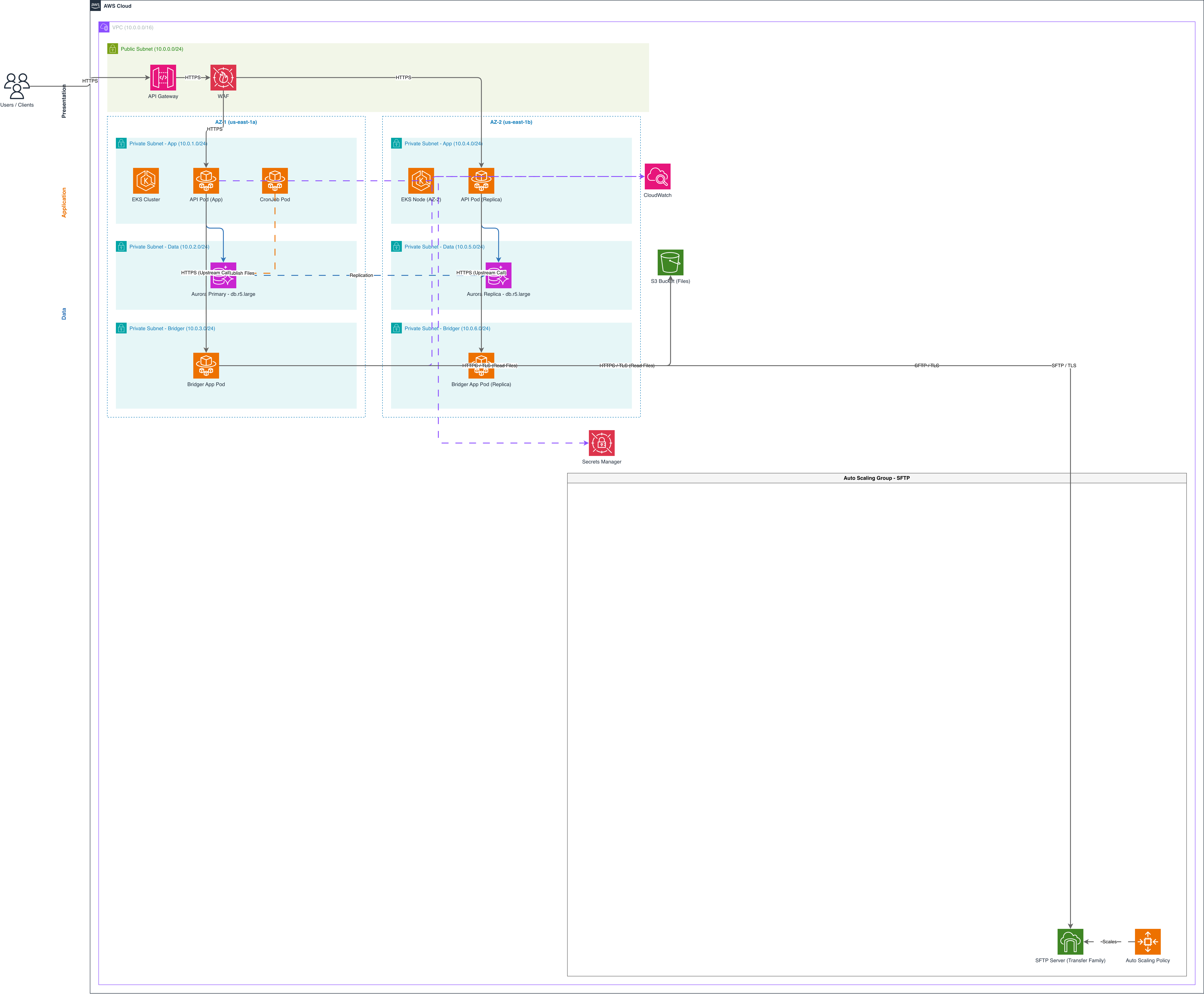Click the Replication edge label
The height and width of the screenshot is (994, 1204).
click(361, 275)
